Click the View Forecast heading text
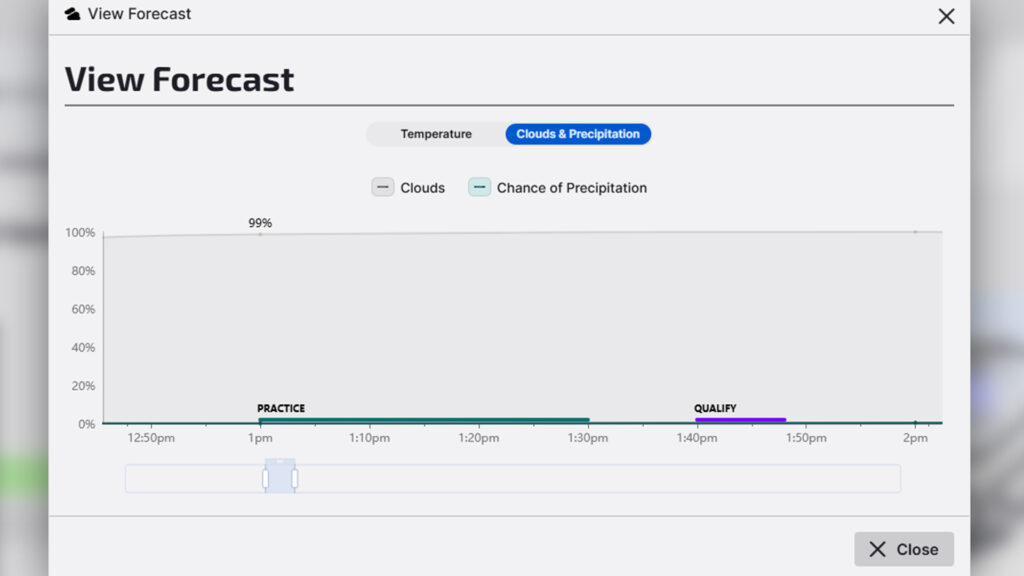This screenshot has height=576, width=1024. click(x=180, y=79)
